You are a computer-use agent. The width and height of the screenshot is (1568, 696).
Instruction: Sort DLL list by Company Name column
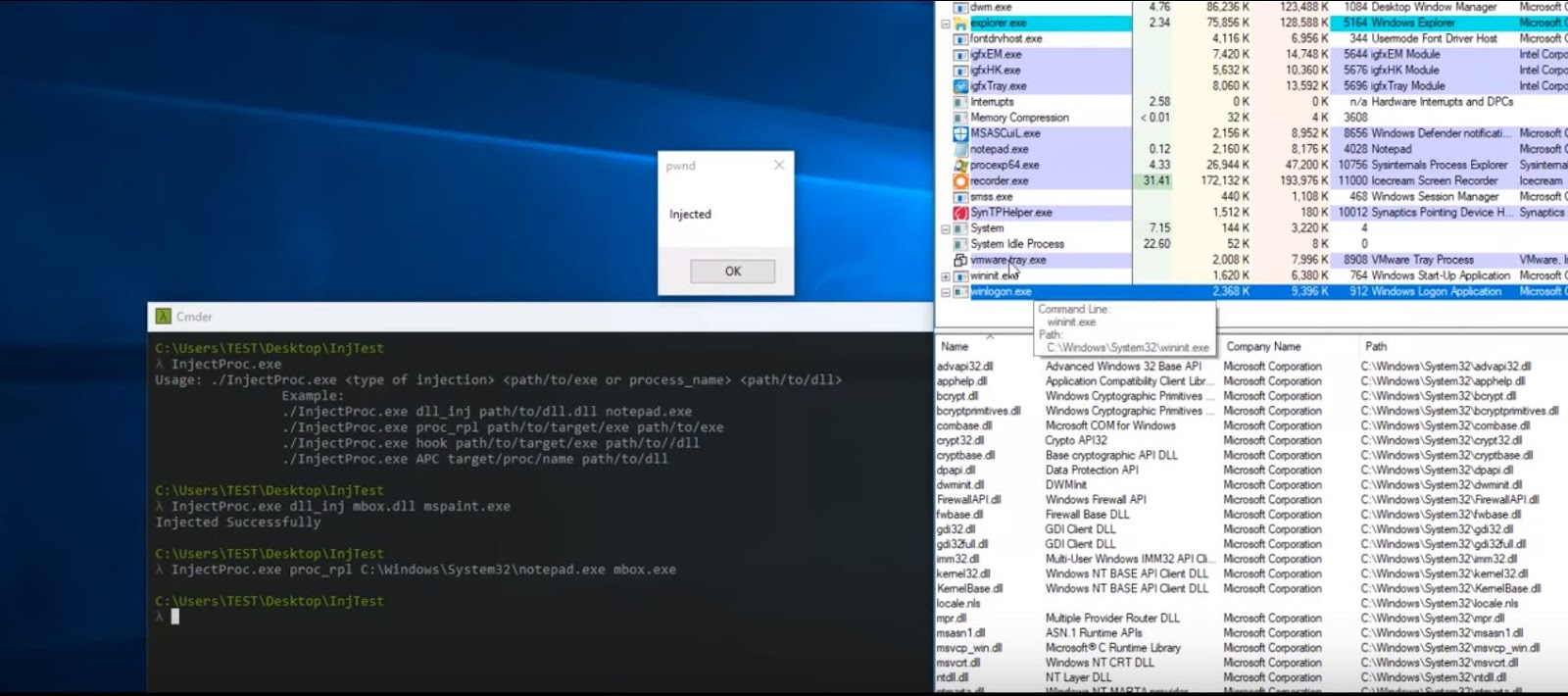click(1263, 346)
